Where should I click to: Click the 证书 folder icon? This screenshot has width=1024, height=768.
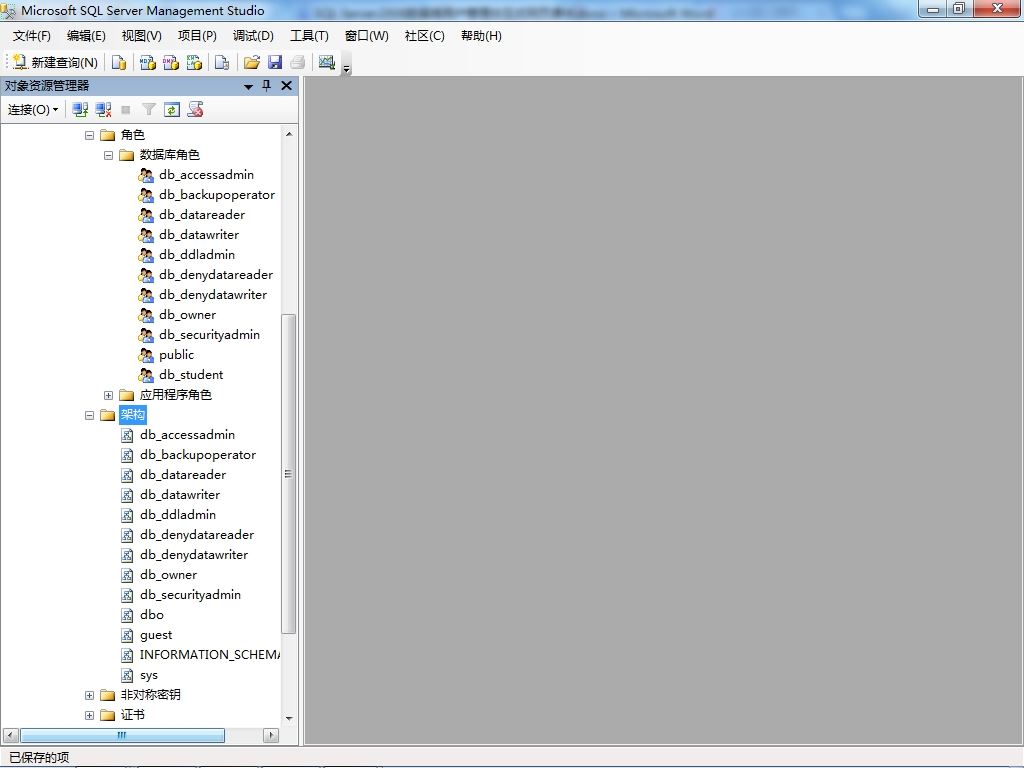click(108, 715)
